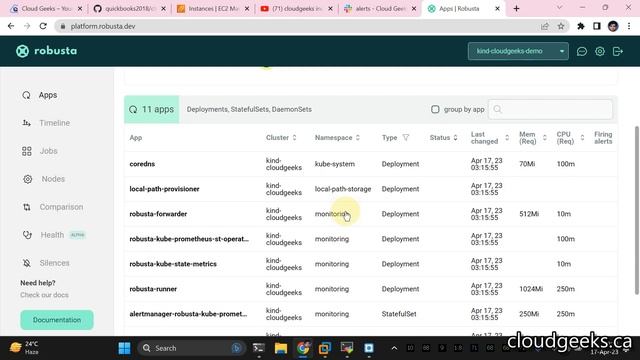The height and width of the screenshot is (360, 640).
Task: Switch to the Instances EC2 tab
Action: click(213, 9)
